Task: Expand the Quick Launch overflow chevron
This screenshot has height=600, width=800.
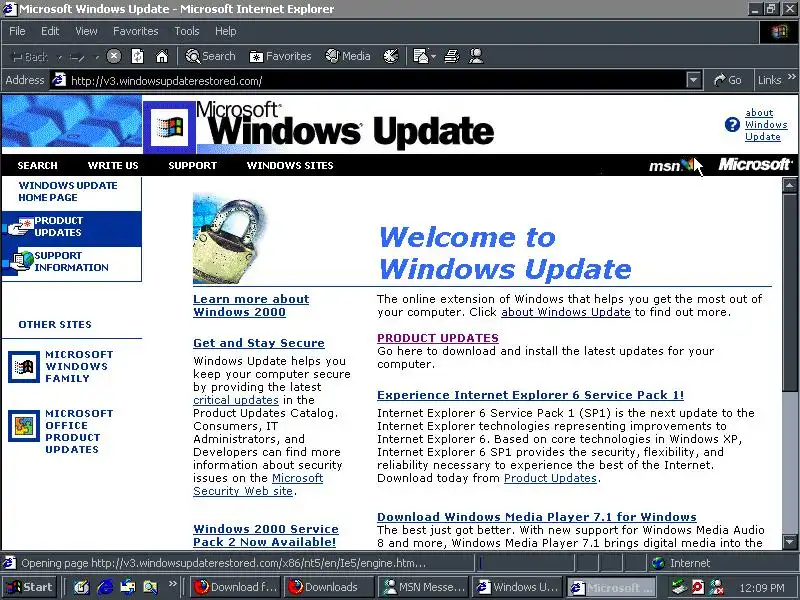Action: pos(172,584)
